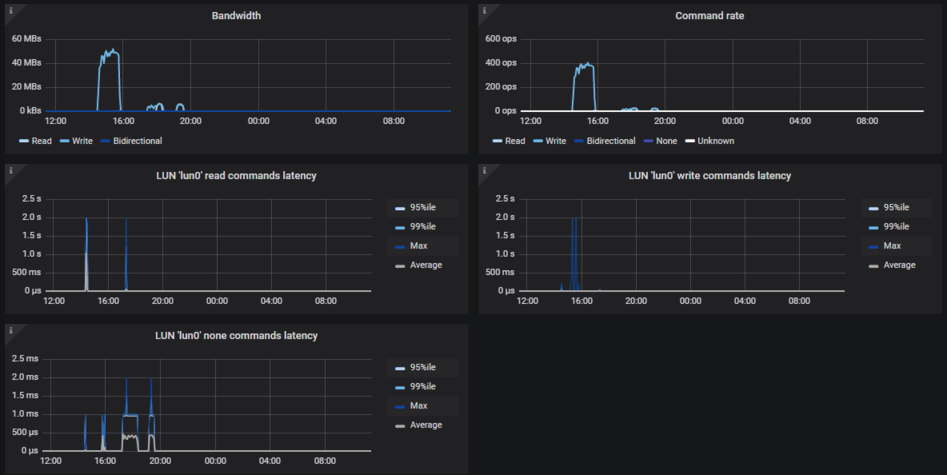Click 95%ile color swatch in write latency legend
This screenshot has width=947, height=475.
coord(873,208)
